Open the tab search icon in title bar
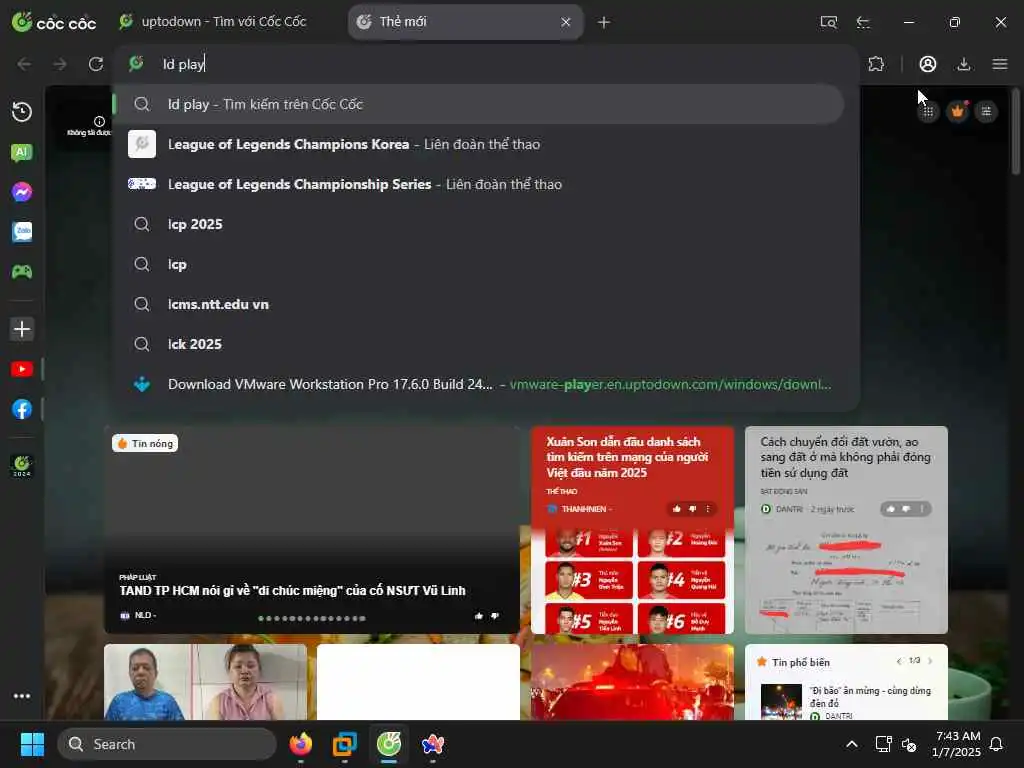1024x768 pixels. (828, 22)
